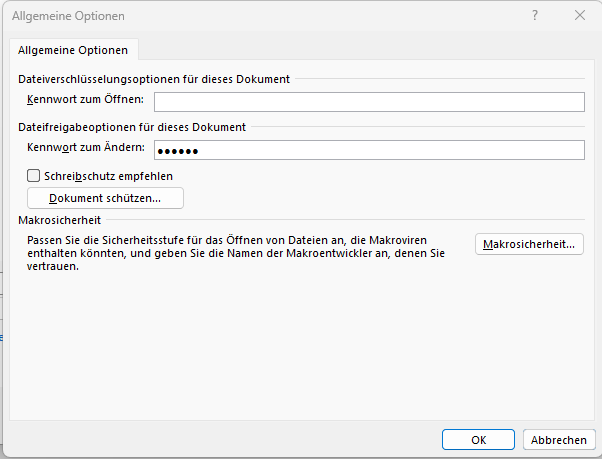602x459 pixels.
Task: Open the Dokument schützen options
Action: [x=105, y=198]
